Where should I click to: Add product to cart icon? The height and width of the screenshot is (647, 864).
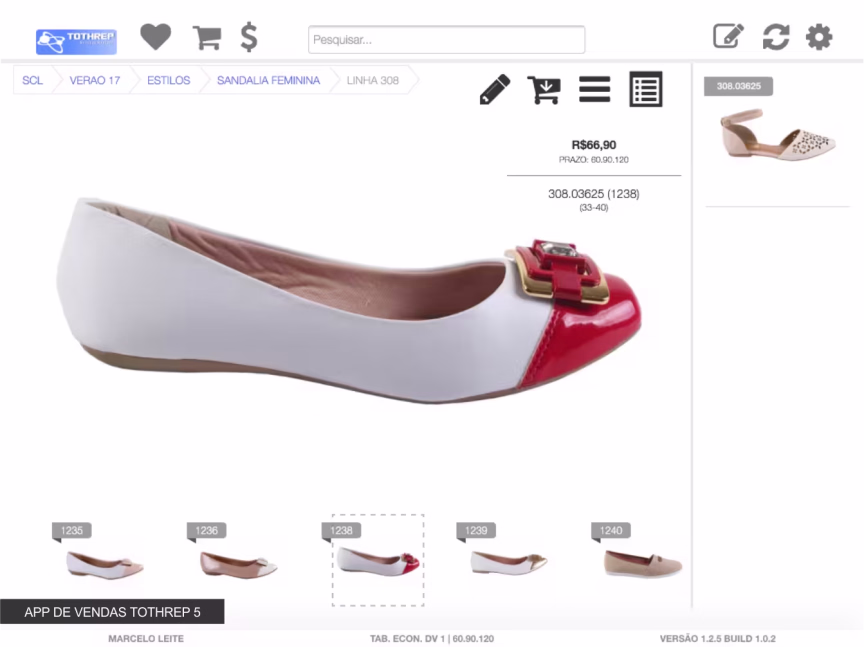(x=544, y=90)
